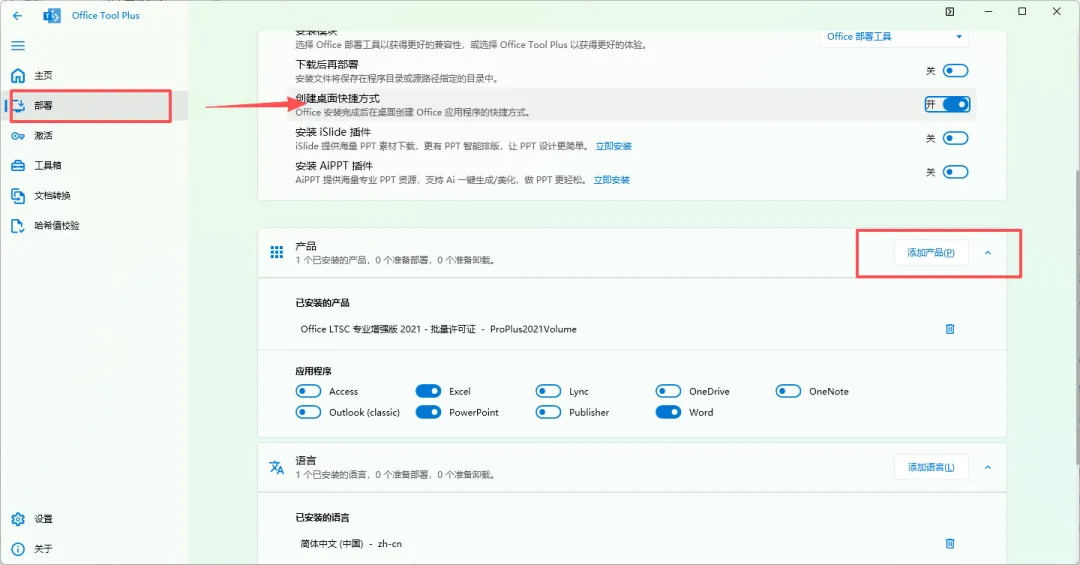Disable the Excel application toggle
This screenshot has height=565, width=1080.
point(428,391)
